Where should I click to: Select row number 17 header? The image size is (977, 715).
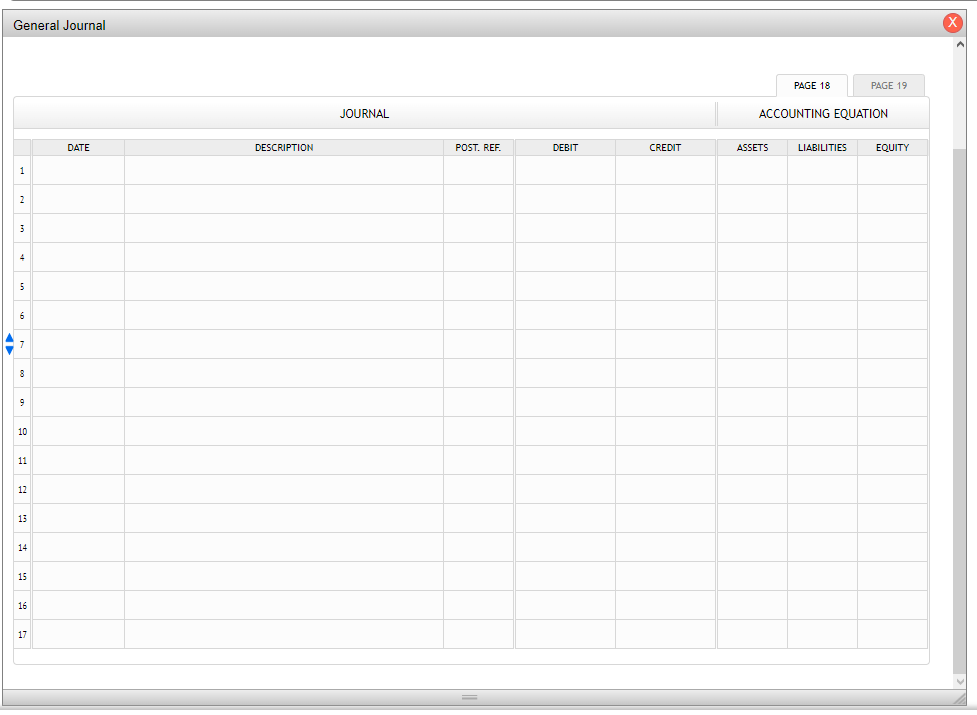tap(22, 634)
